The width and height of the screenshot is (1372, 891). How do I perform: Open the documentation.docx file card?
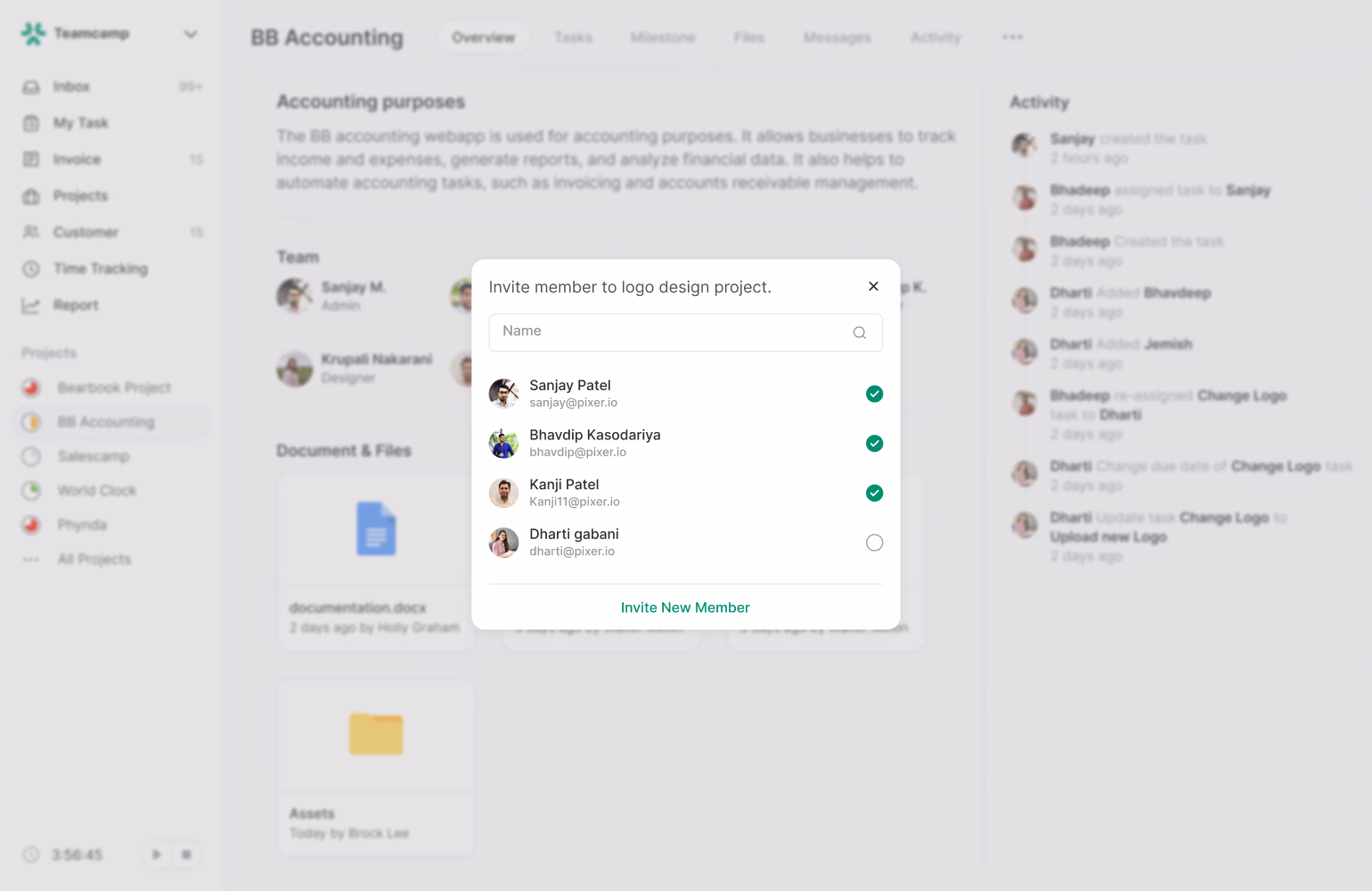pos(376,561)
